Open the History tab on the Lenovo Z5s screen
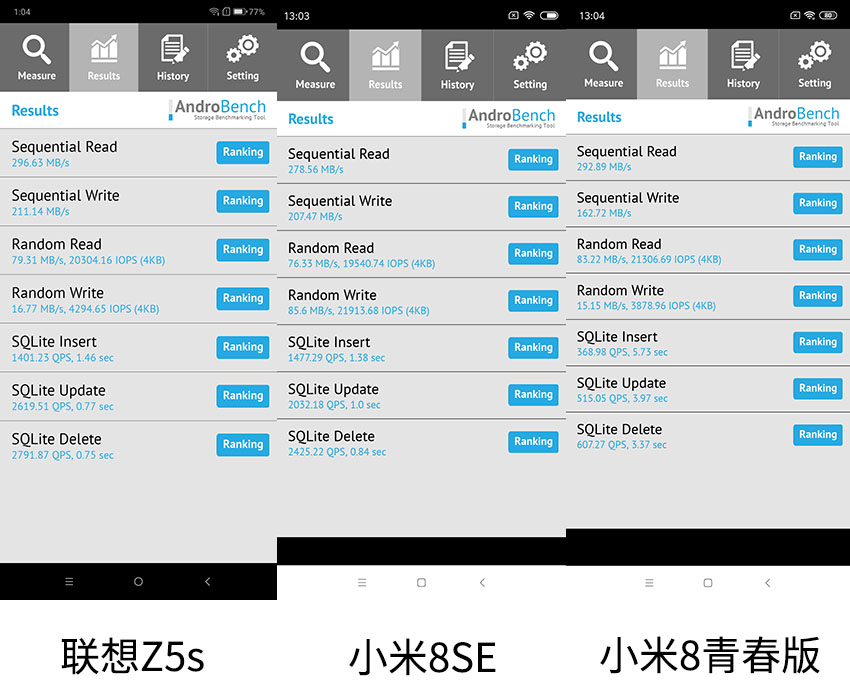Screen dimensions: 850x700 [x=173, y=58]
